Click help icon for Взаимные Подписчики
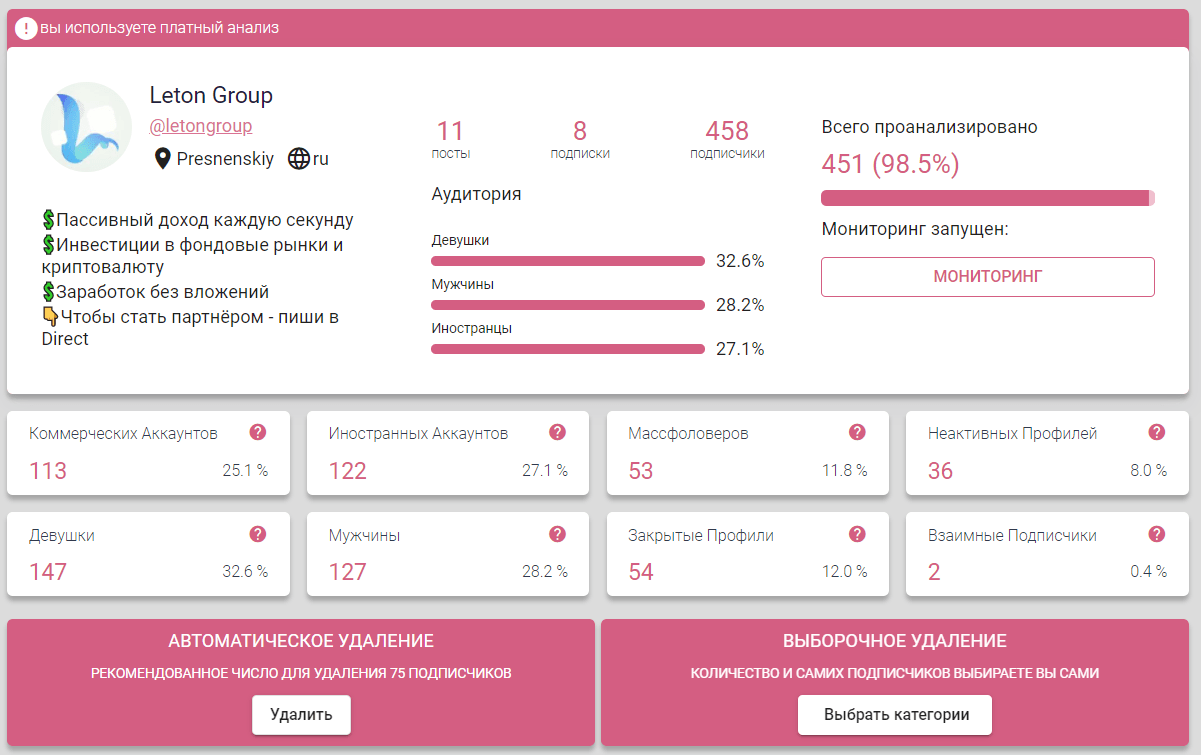The height and width of the screenshot is (755, 1201). 1156,534
